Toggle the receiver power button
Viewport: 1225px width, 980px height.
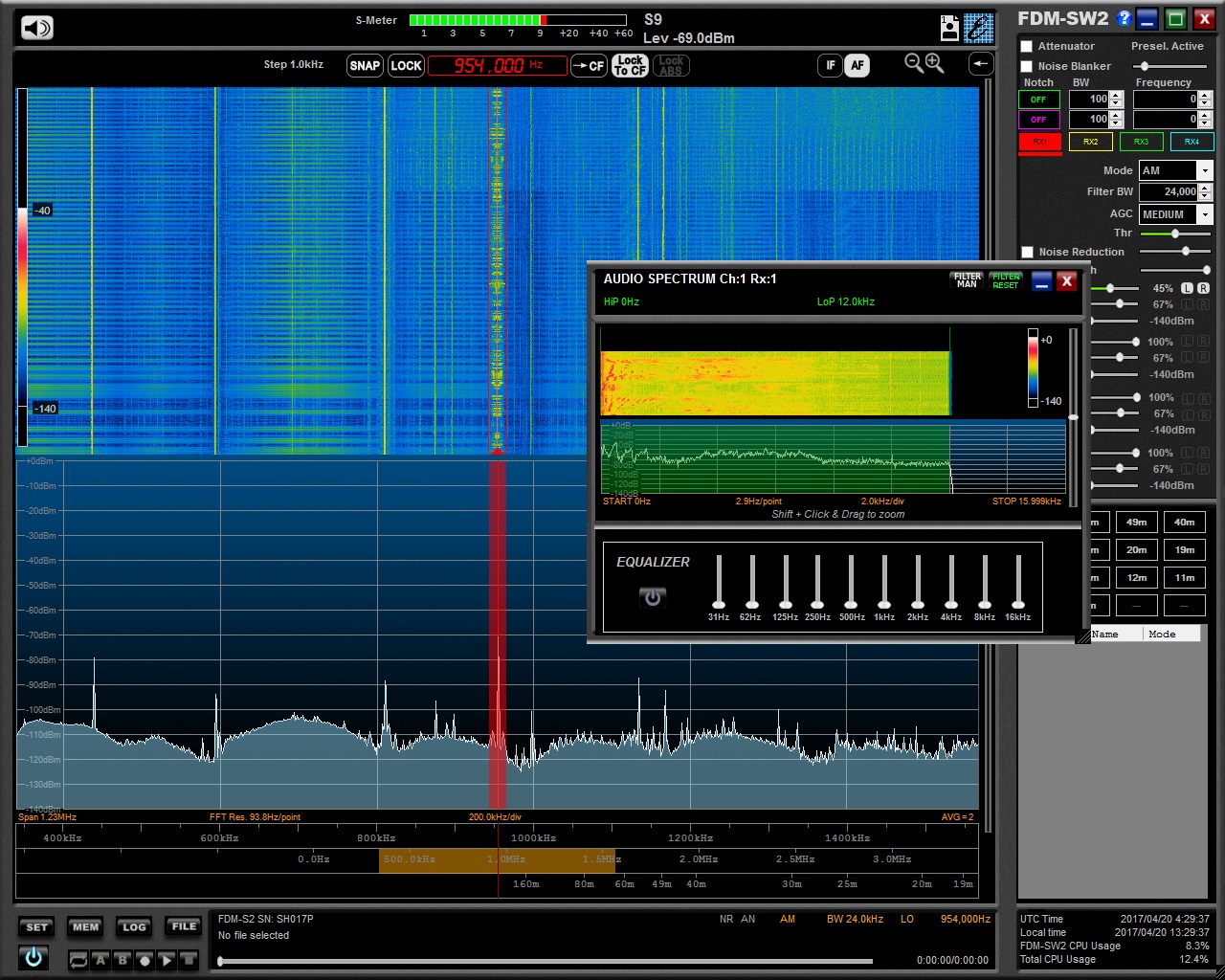click(x=34, y=956)
